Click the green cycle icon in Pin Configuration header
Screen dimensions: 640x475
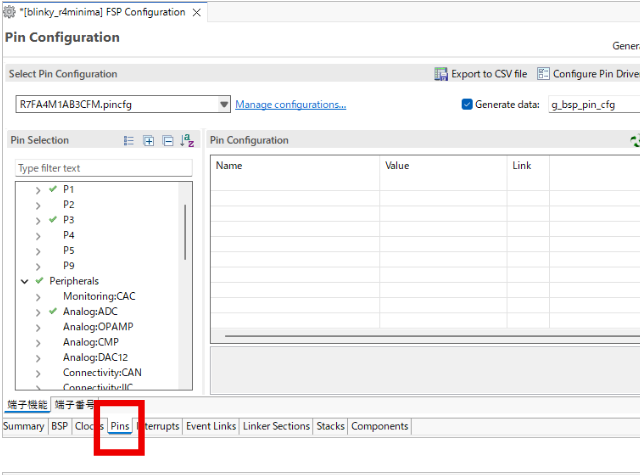(x=635, y=141)
